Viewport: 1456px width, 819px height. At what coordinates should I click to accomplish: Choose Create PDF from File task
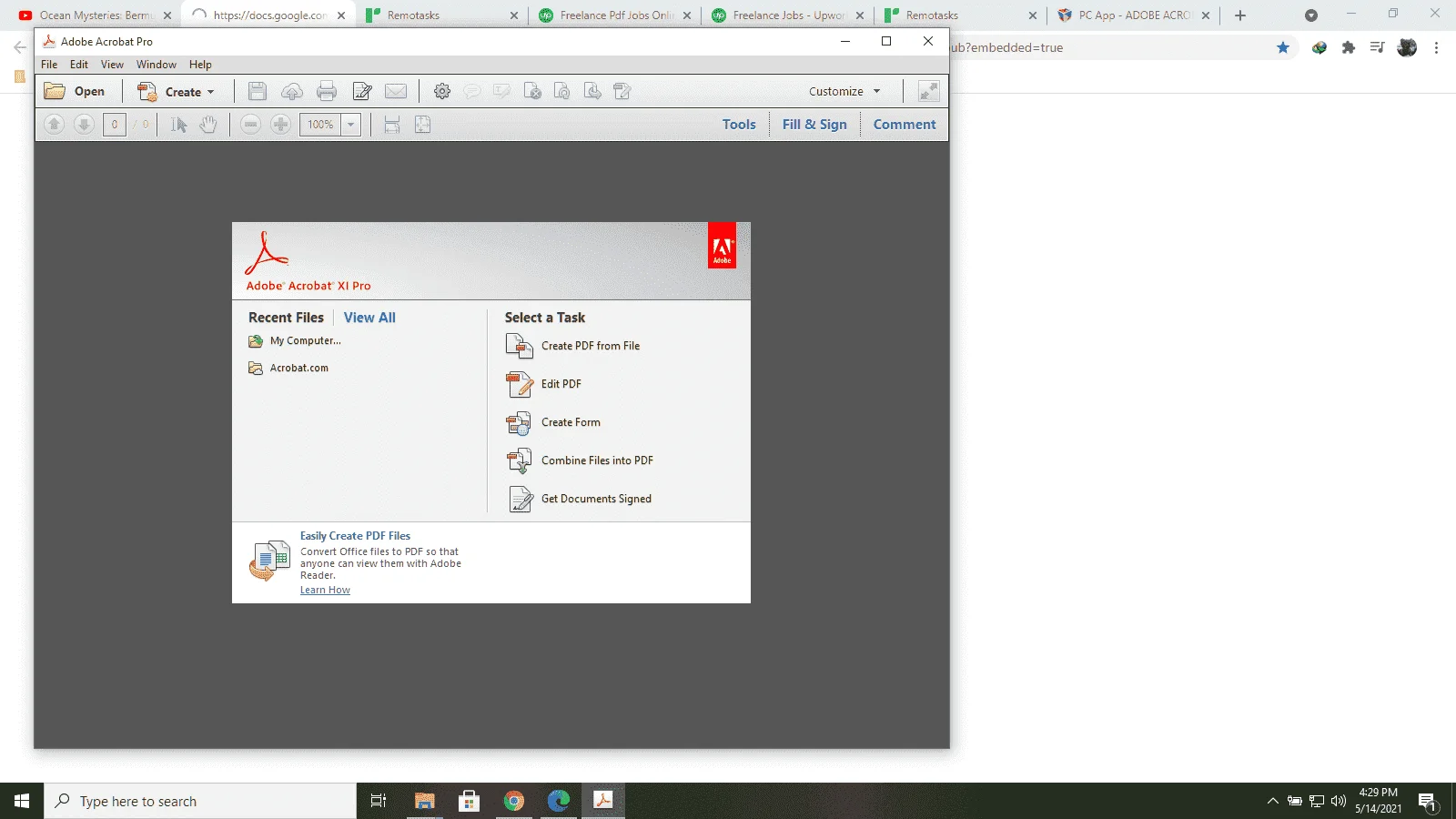(x=572, y=346)
